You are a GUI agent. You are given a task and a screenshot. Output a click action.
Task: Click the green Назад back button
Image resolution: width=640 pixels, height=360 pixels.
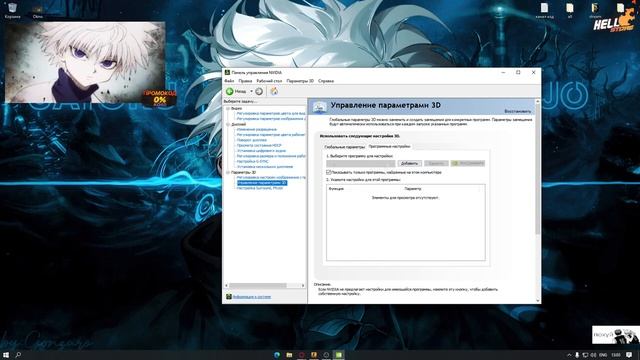pos(236,91)
